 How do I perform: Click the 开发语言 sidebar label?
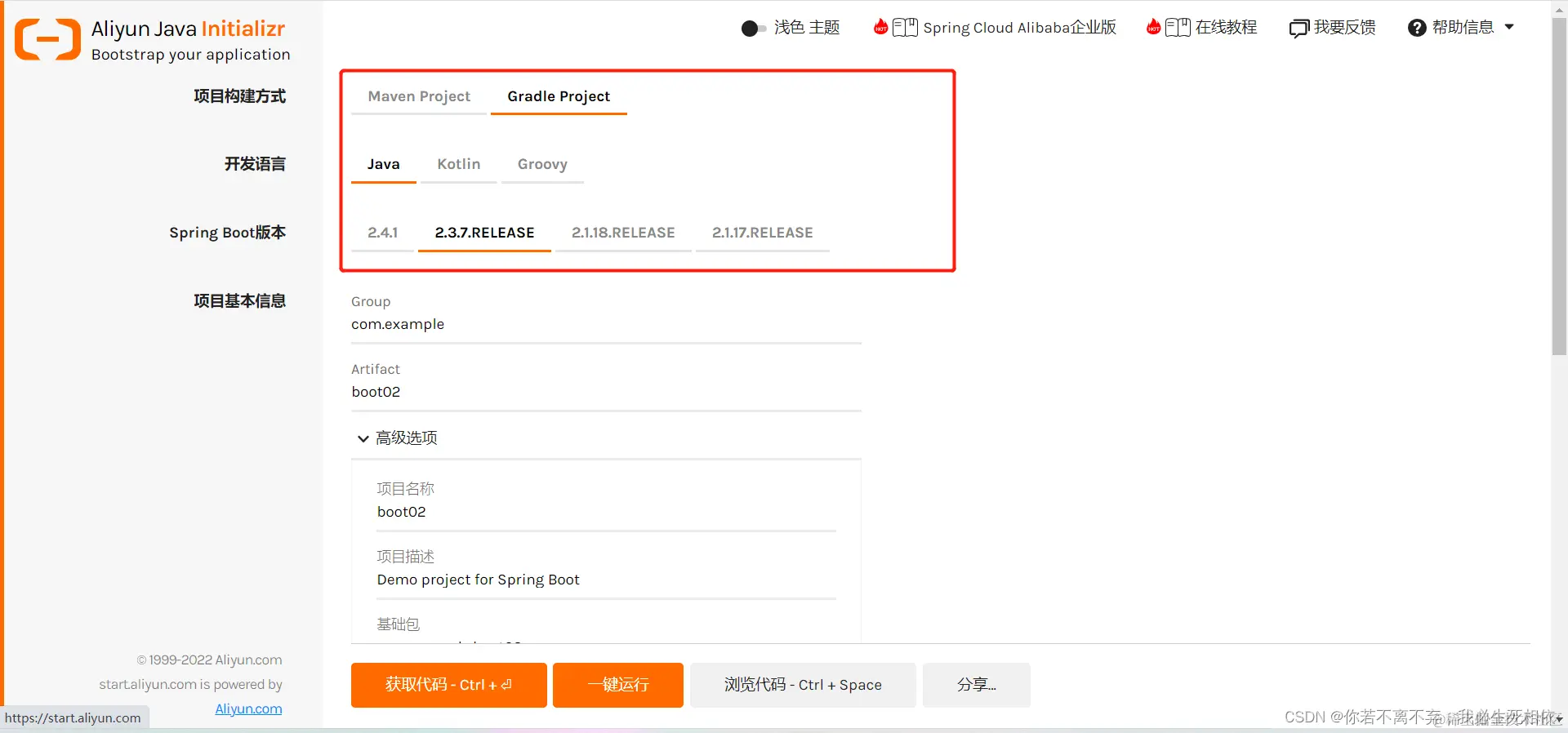255,164
